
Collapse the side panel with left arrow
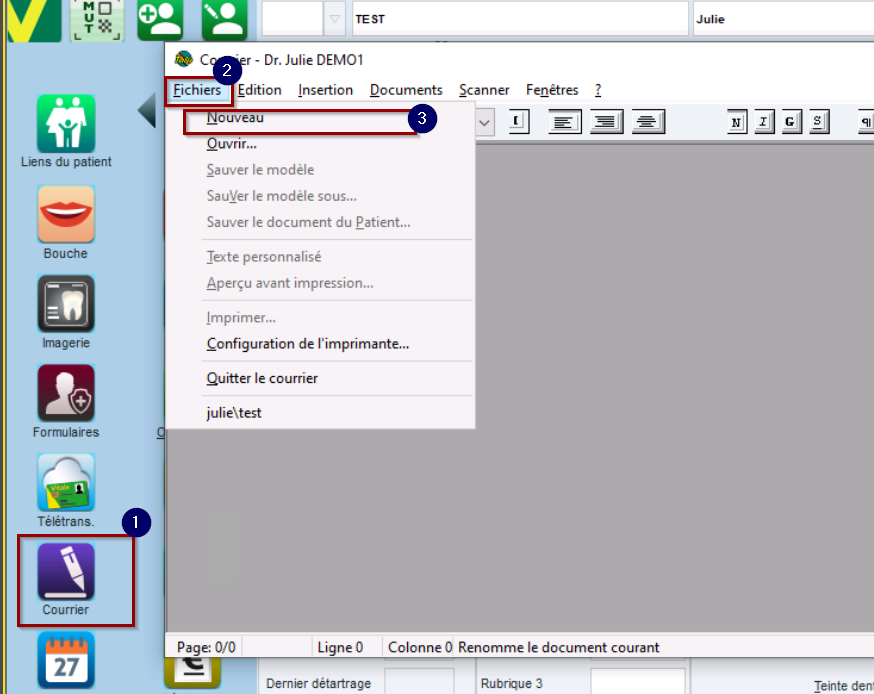(x=147, y=110)
